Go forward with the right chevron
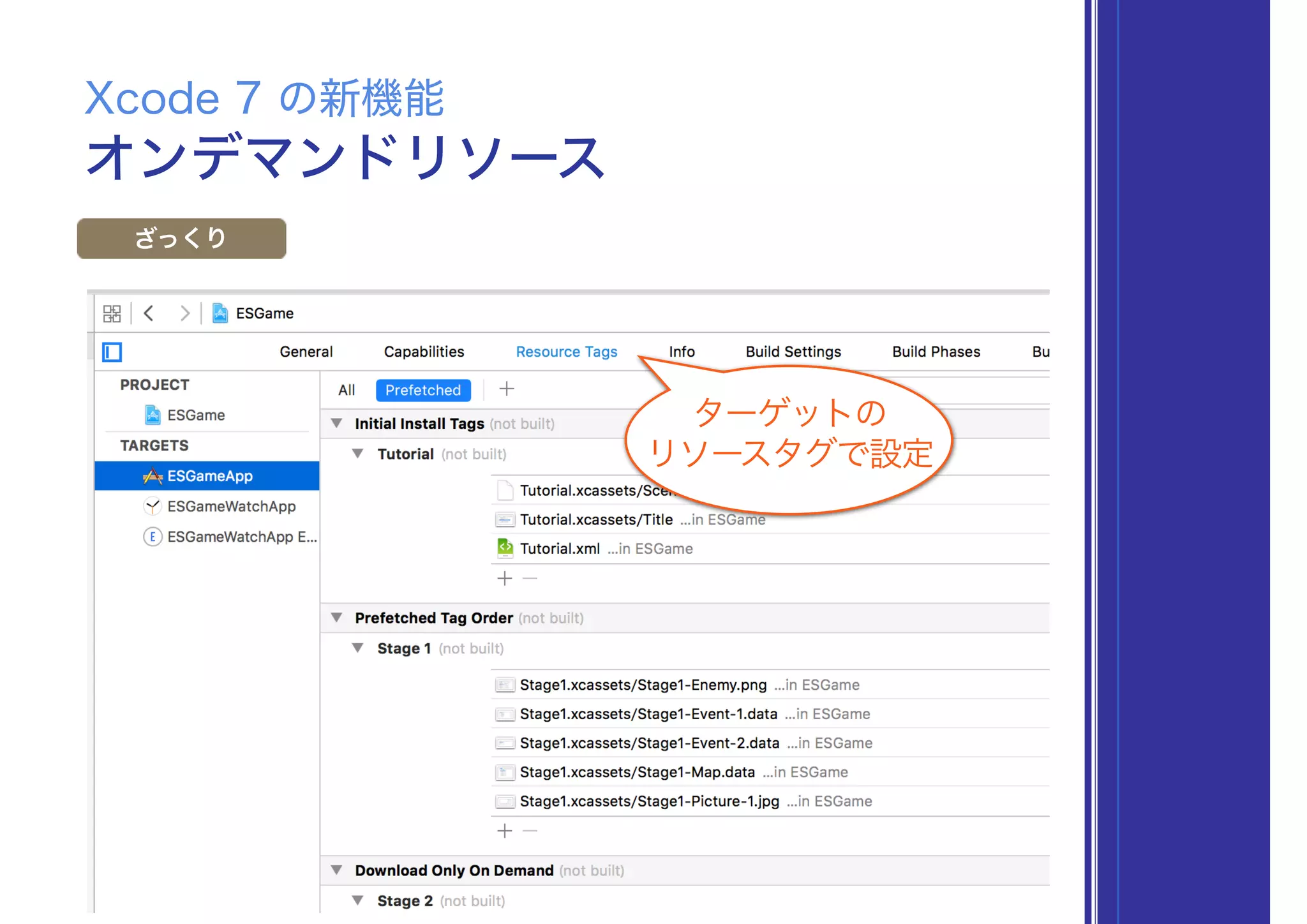The image size is (1307, 924). [x=184, y=313]
